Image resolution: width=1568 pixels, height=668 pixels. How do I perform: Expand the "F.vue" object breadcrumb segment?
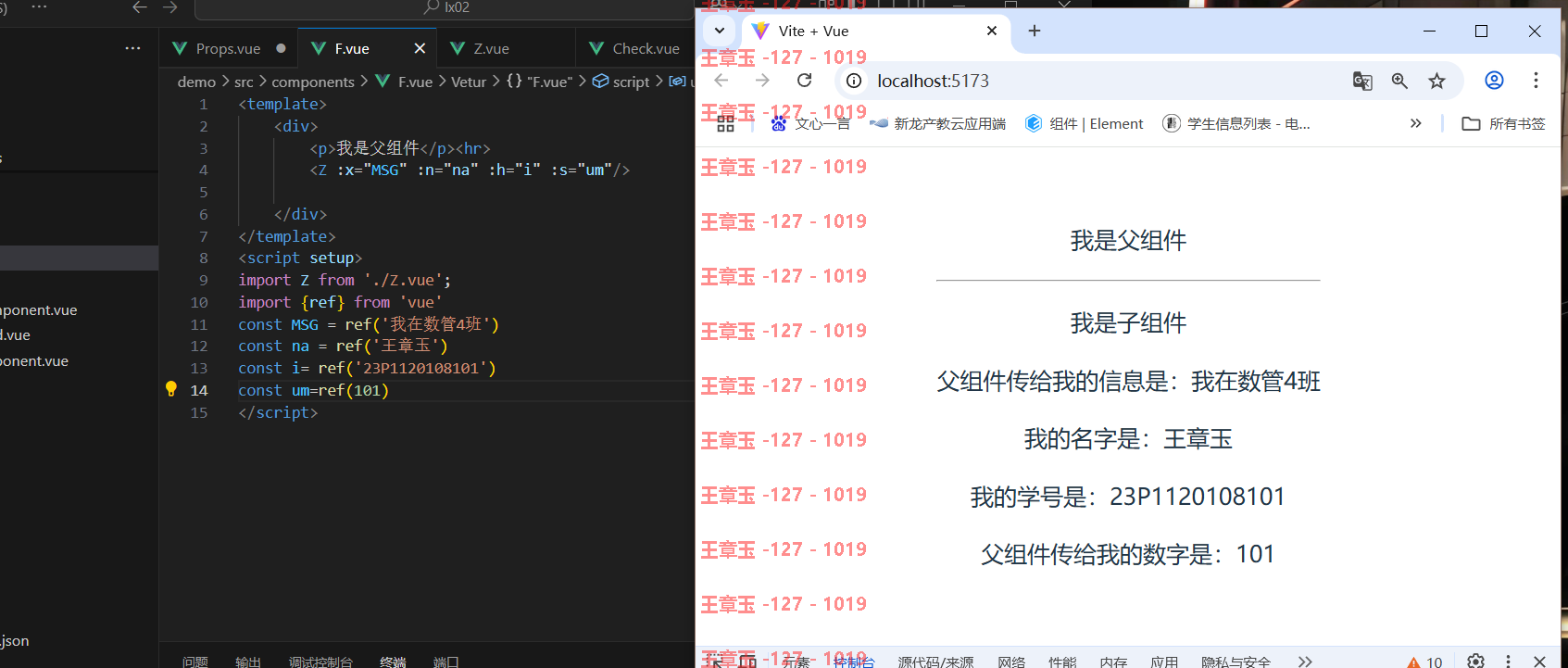coord(540,82)
